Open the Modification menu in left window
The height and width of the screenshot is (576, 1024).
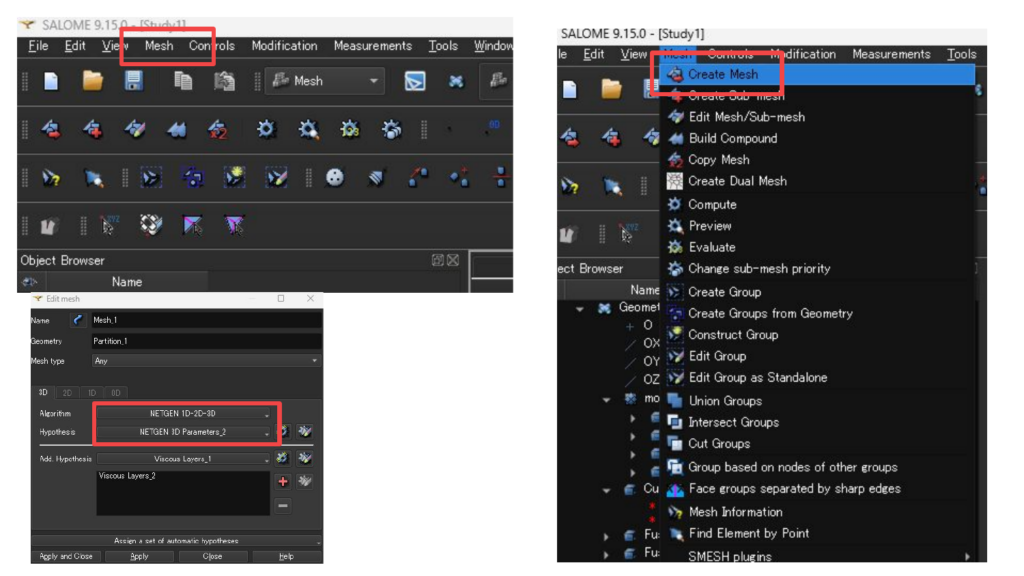[284, 46]
